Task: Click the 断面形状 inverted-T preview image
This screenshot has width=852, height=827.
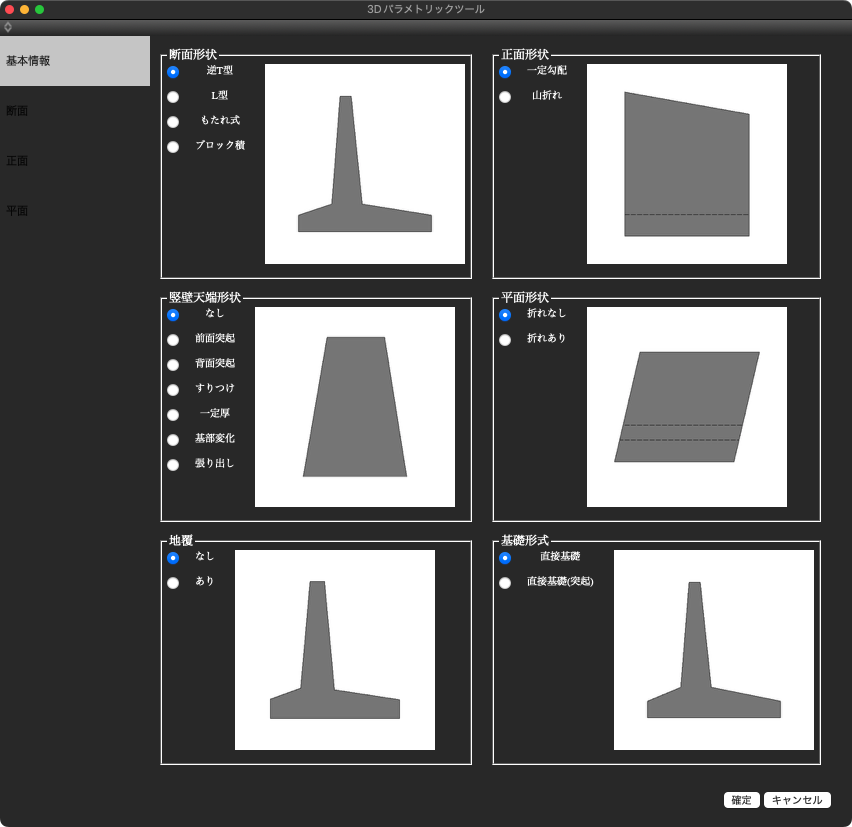Action: coord(365,164)
